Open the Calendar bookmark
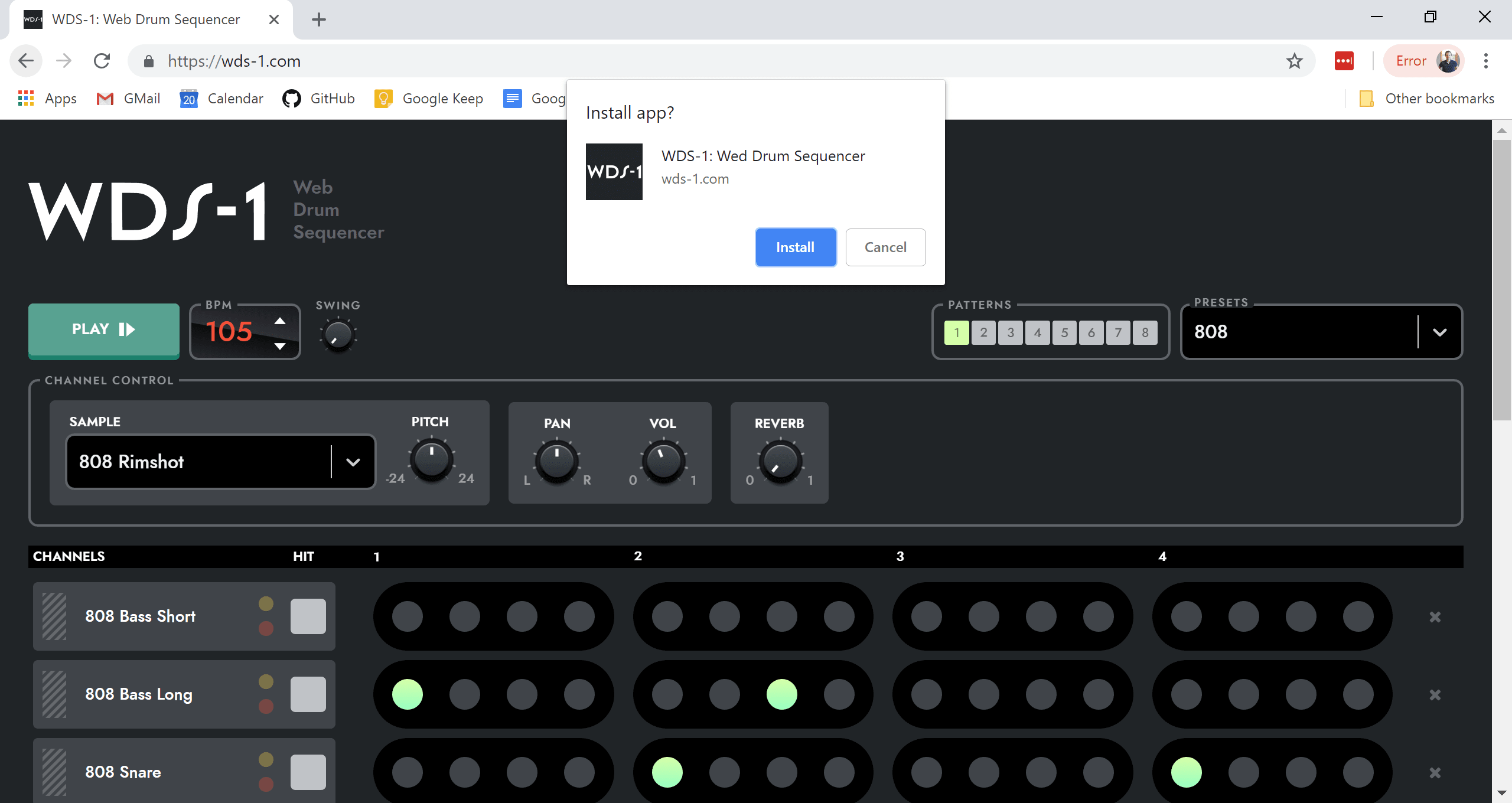Screen dimensions: 1512x803 point(221,99)
